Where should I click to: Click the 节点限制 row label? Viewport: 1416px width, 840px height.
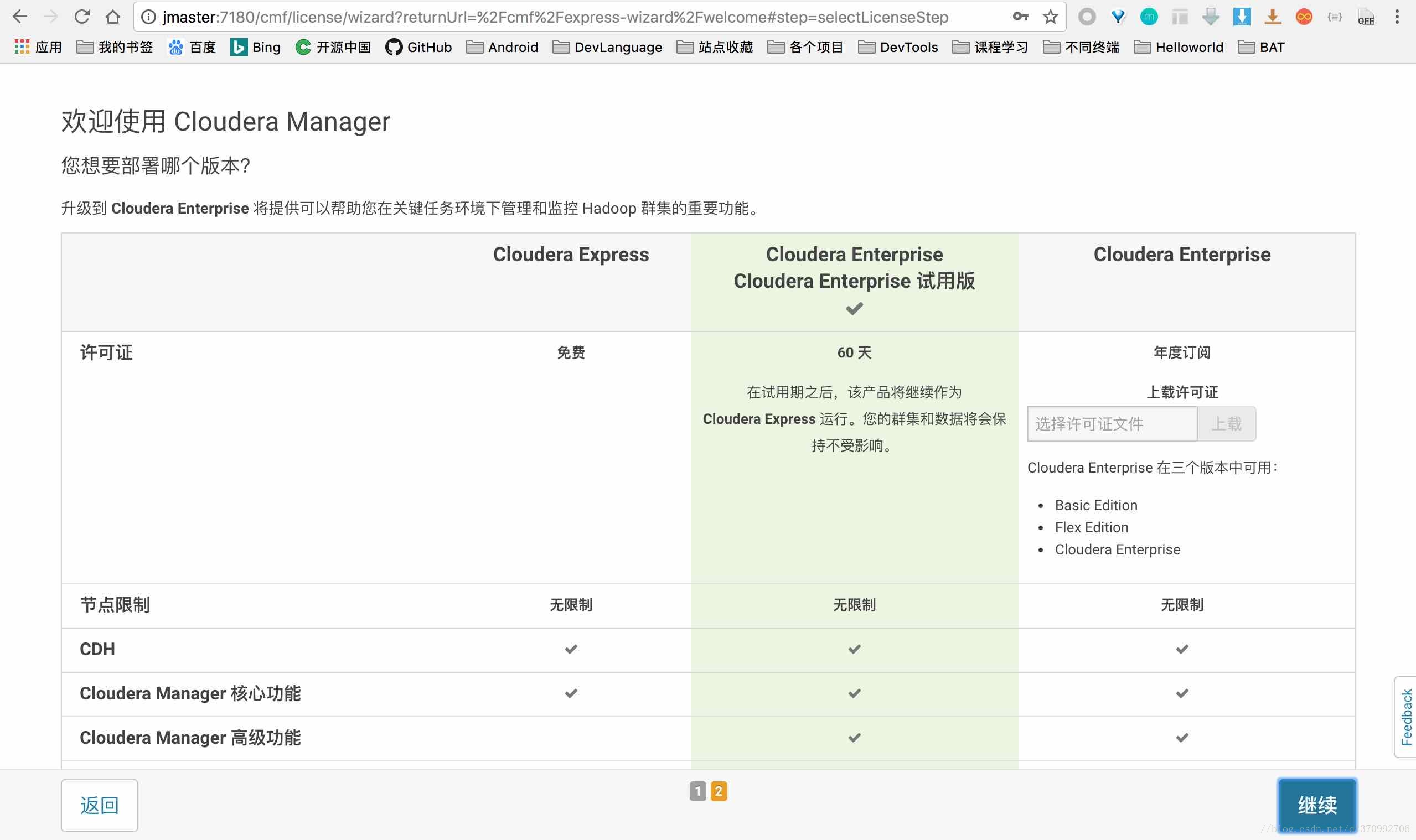[x=115, y=604]
